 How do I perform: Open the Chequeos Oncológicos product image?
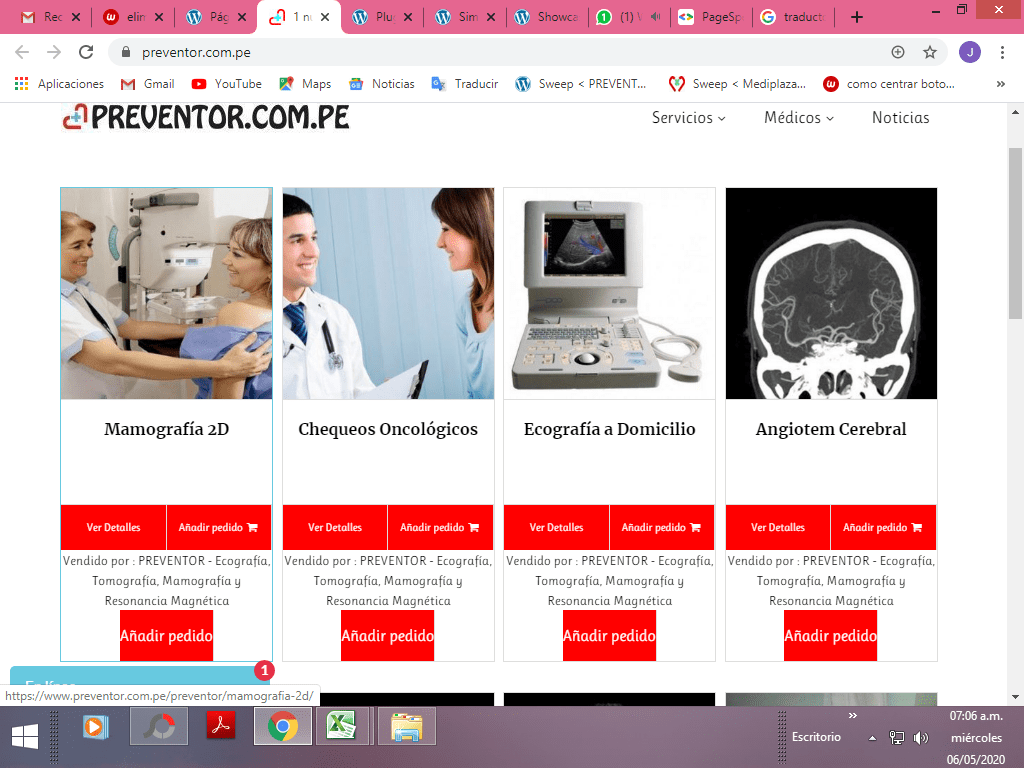pyautogui.click(x=388, y=293)
